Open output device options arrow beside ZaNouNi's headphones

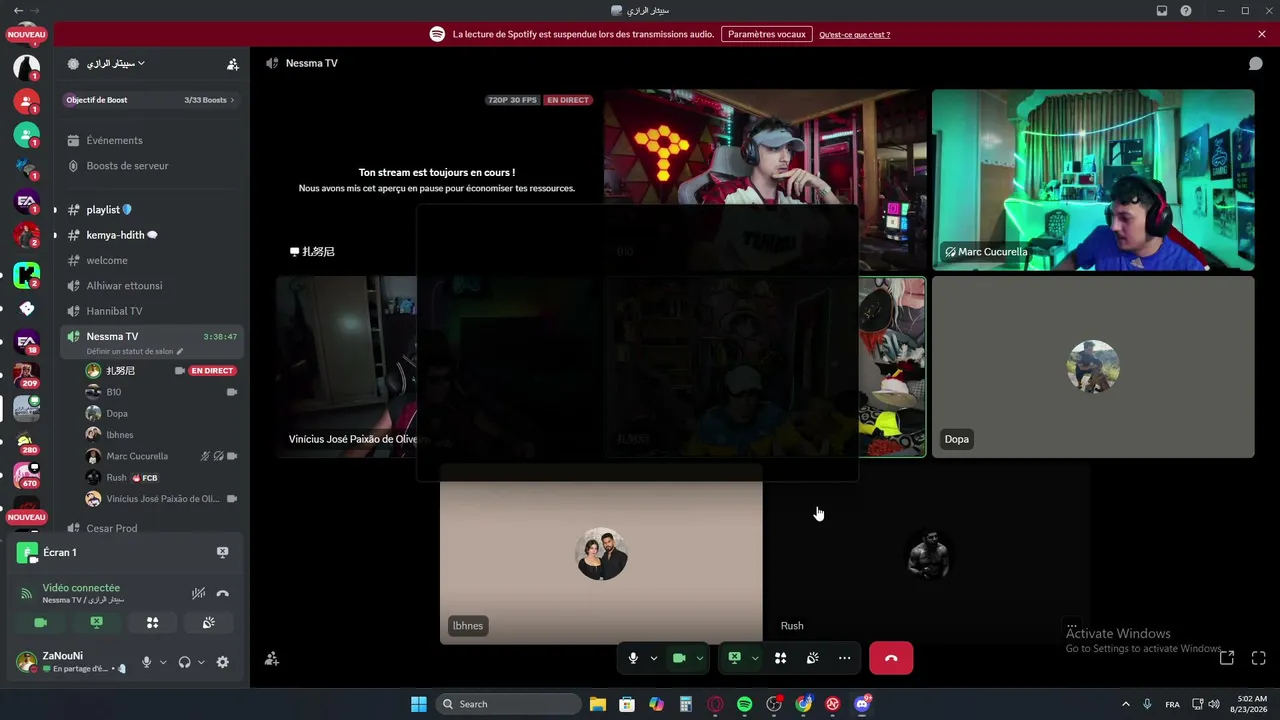pos(201,662)
